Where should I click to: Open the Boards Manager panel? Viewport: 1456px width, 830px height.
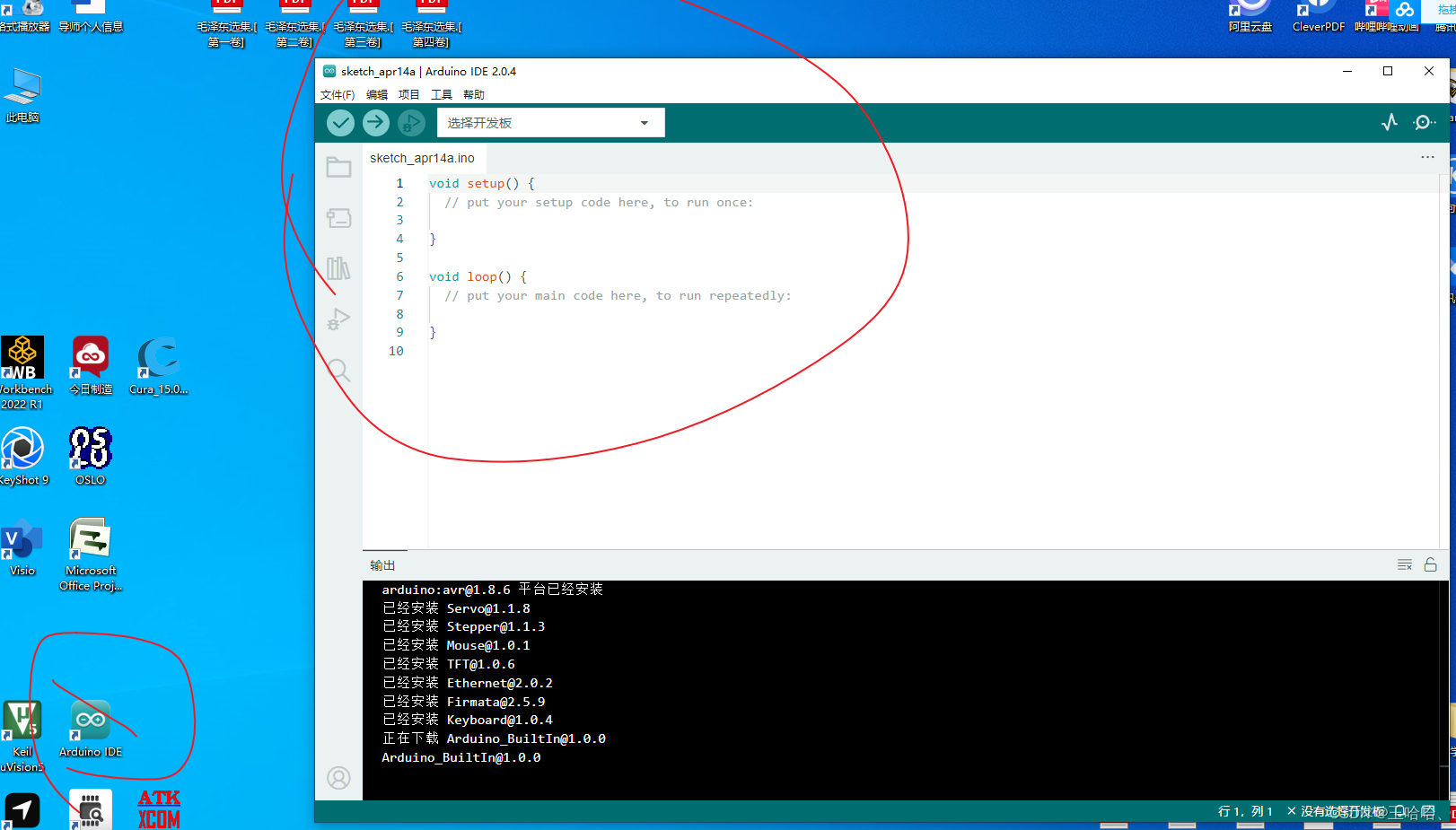tap(338, 218)
